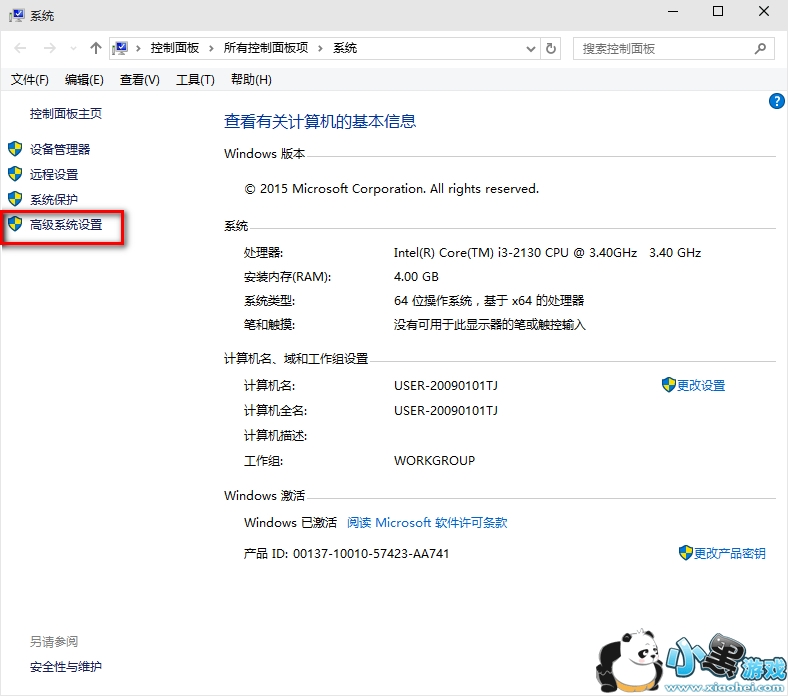
Task: Click shield icon beside 高级系统设置
Action: (x=15, y=224)
